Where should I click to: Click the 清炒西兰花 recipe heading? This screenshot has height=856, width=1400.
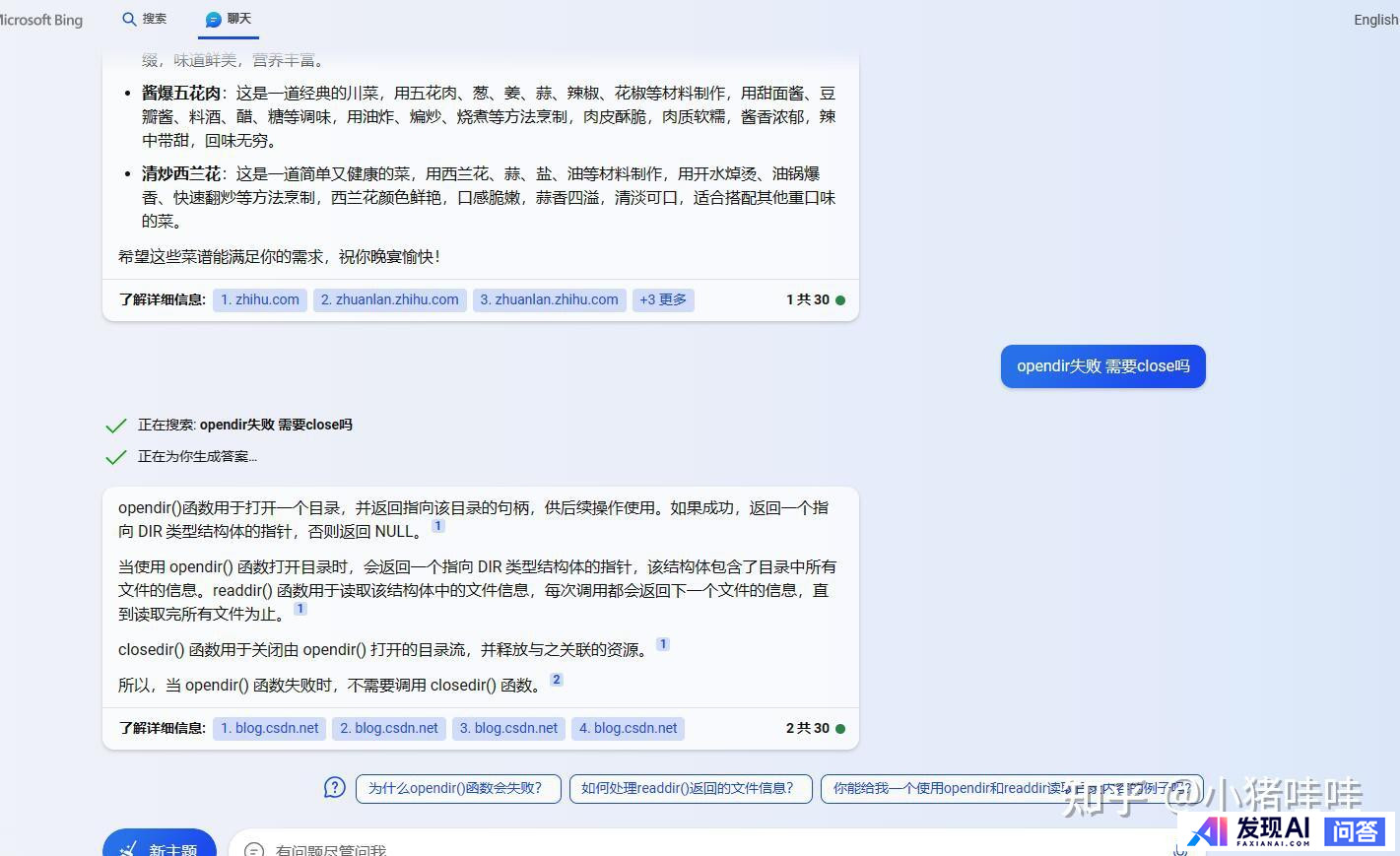point(180,174)
